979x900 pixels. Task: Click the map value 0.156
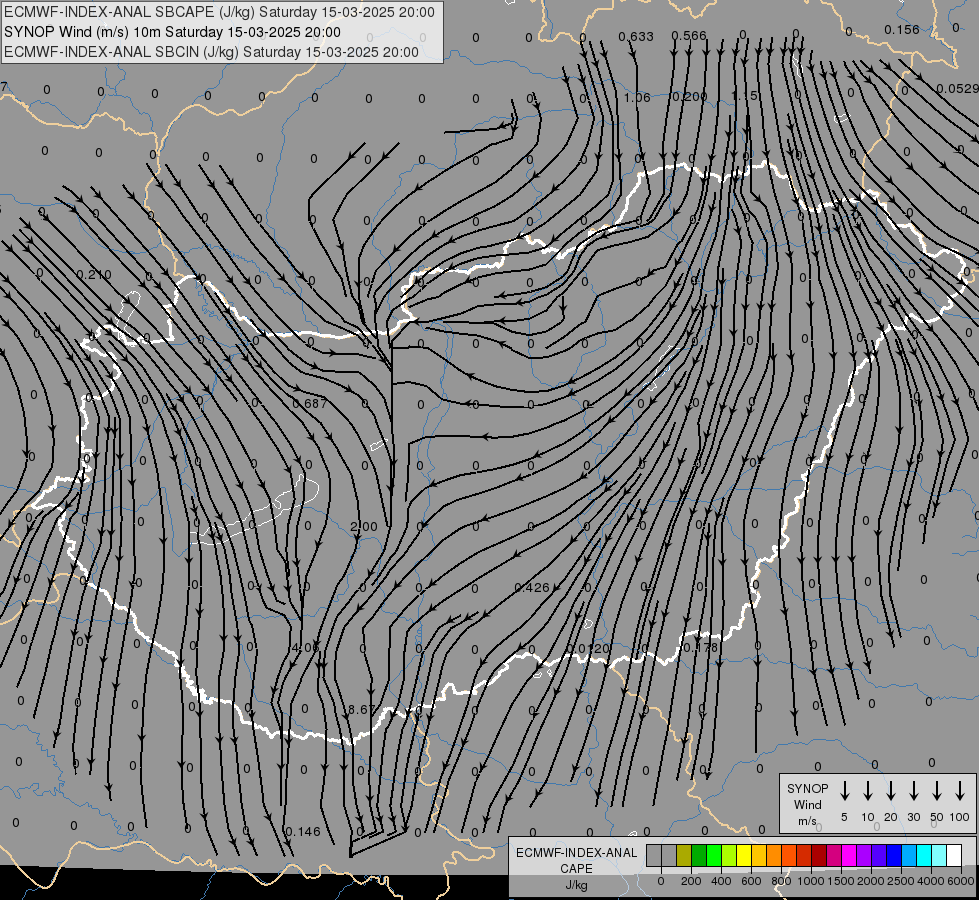coord(902,29)
